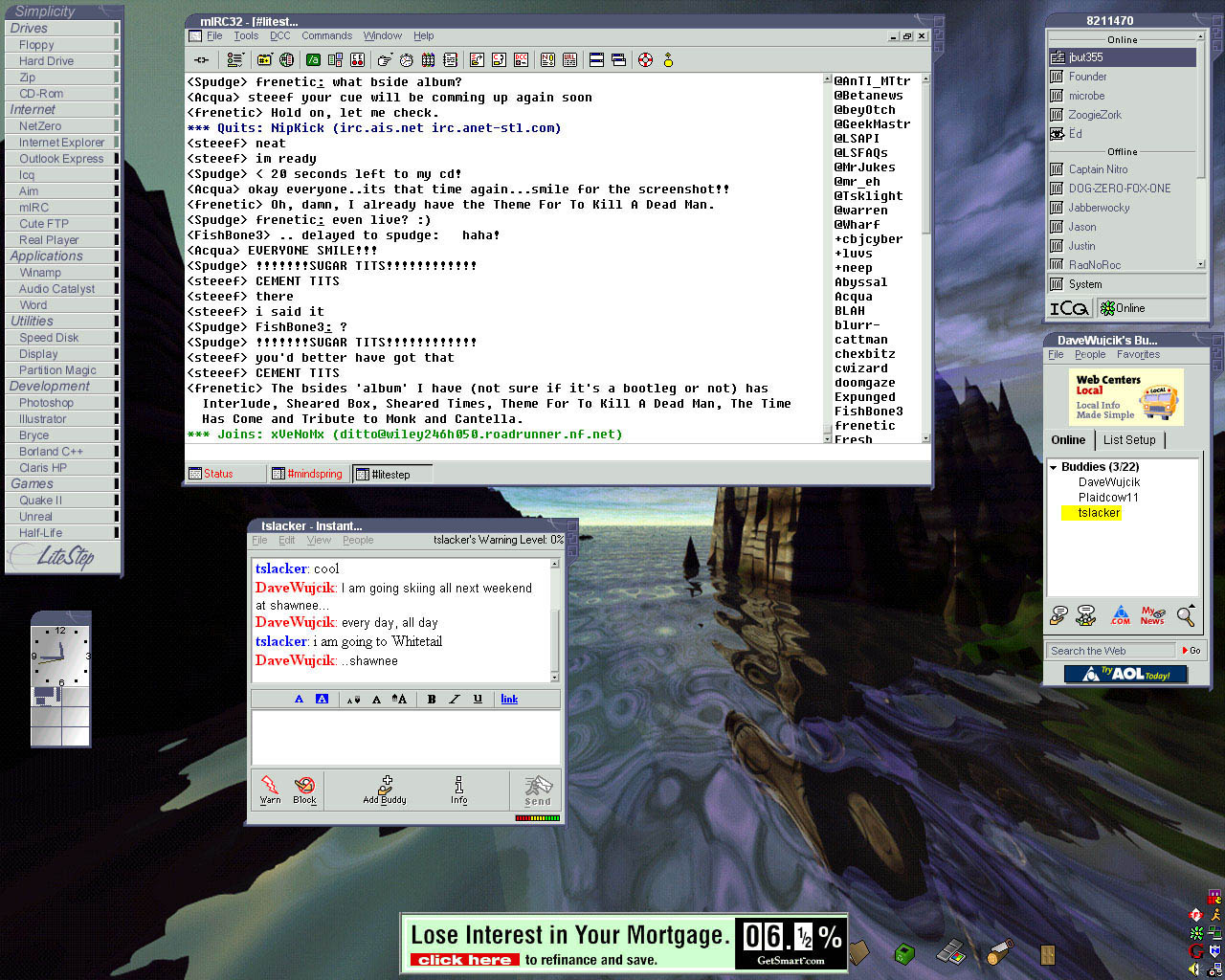Viewport: 1225px width, 980px height.
Task: Open the mIRC timer clock icon
Action: pyautogui.click(x=407, y=60)
